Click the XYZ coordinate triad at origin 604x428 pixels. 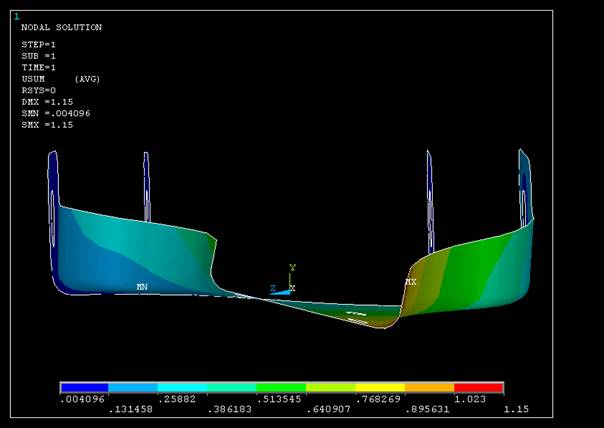point(284,281)
